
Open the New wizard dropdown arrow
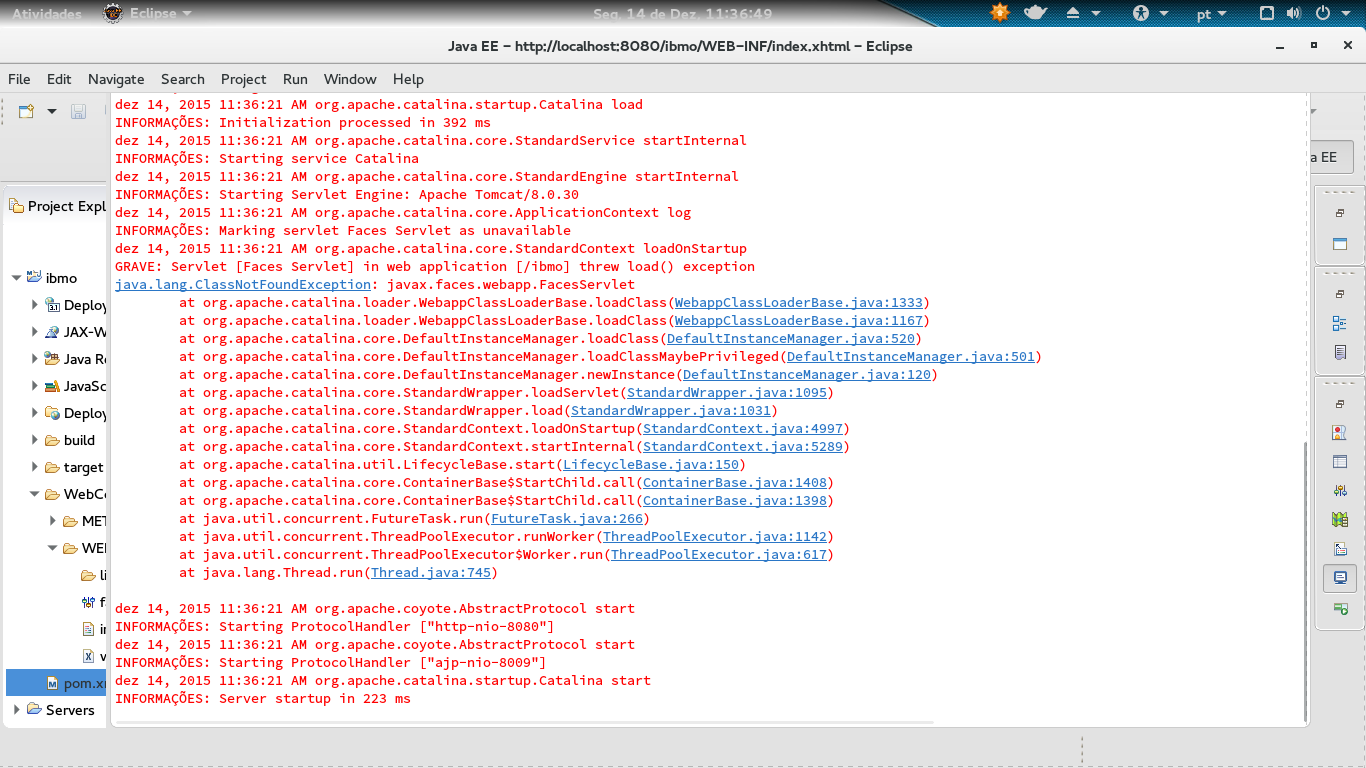click(52, 111)
